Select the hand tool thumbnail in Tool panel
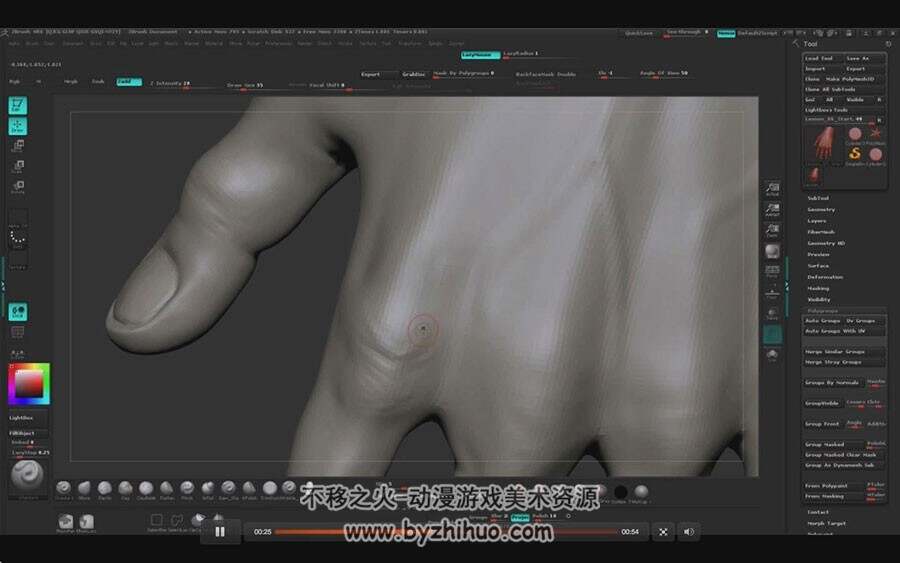Viewport: 900px width, 563px height. (824, 143)
